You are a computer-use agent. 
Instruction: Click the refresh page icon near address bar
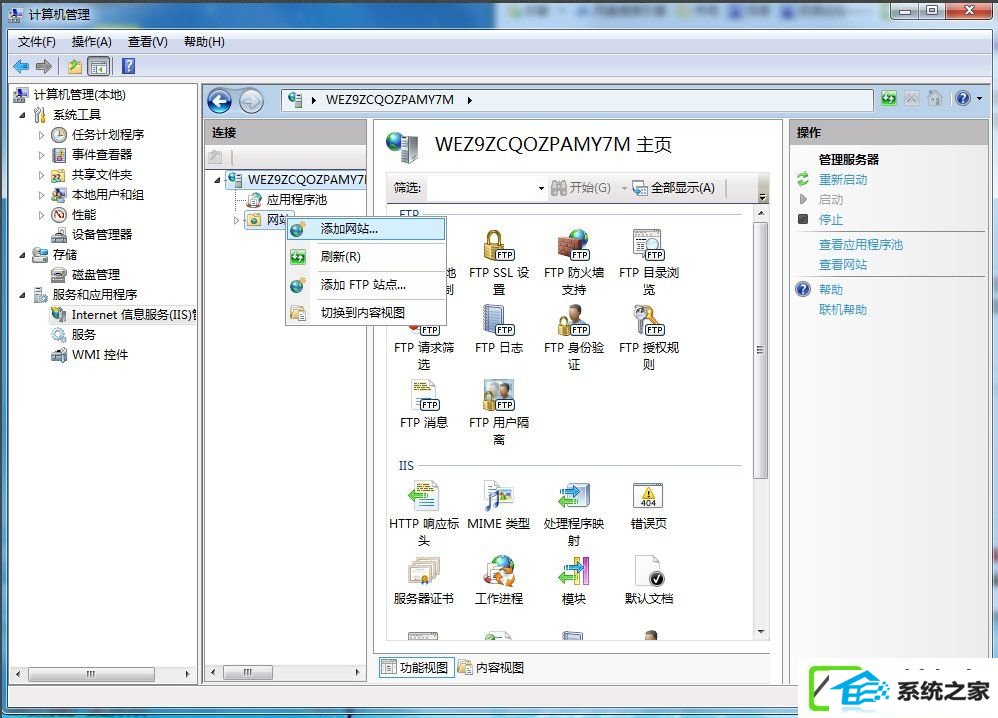[889, 99]
